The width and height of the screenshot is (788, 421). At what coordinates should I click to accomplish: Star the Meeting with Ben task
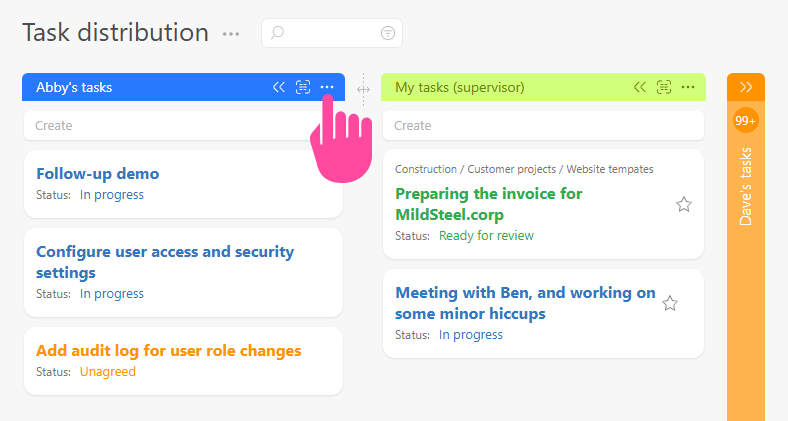(670, 303)
